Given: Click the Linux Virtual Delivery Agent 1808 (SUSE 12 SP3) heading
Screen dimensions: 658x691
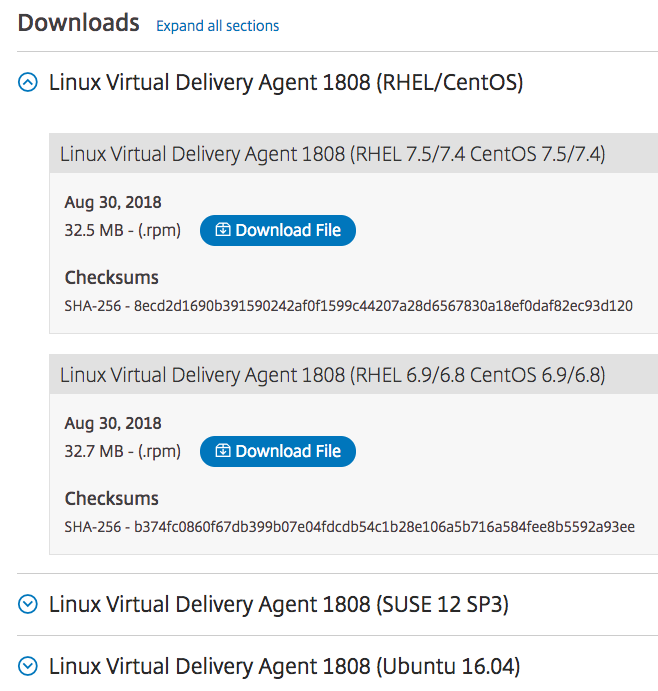Looking at the screenshot, I should [x=279, y=604].
